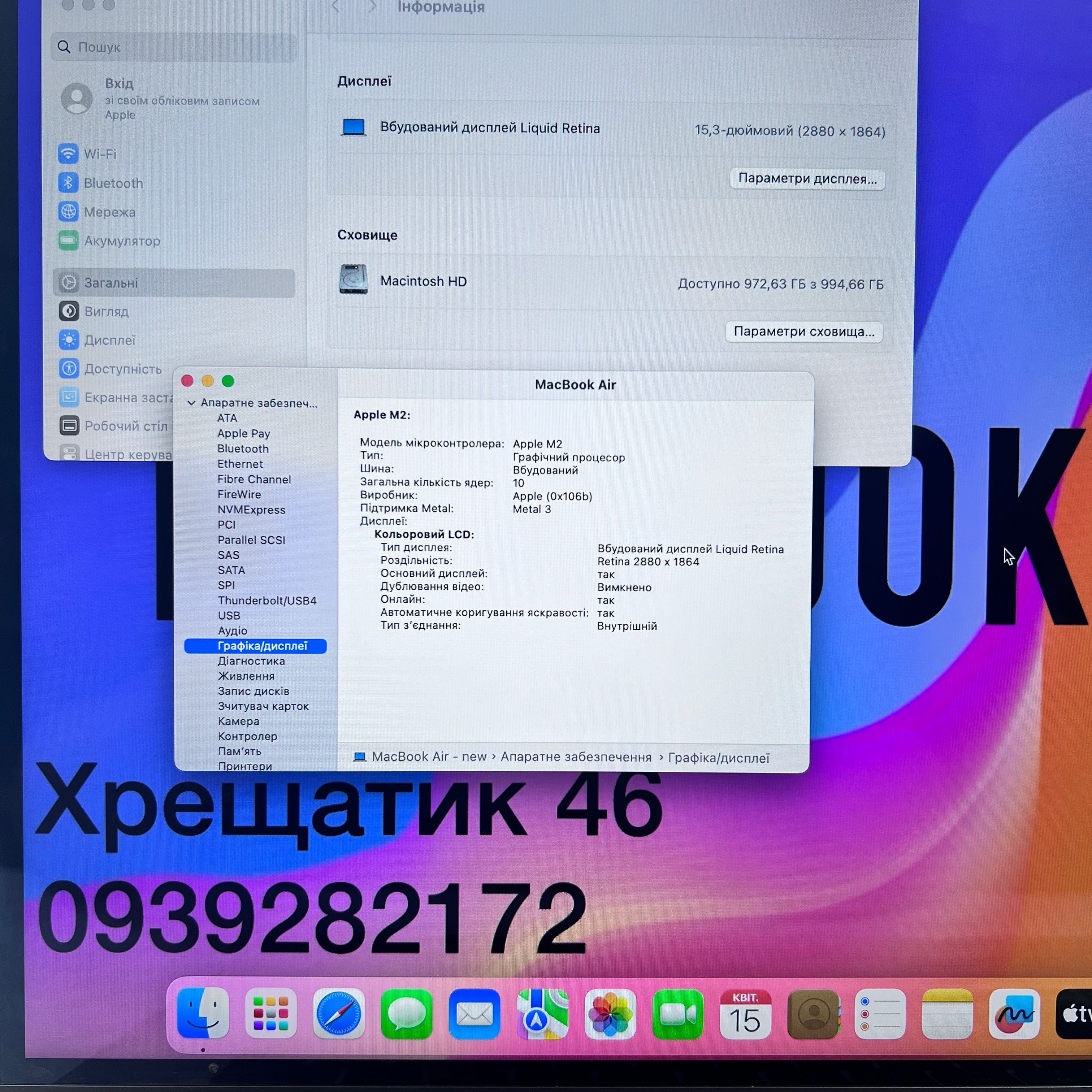1092x1092 pixels.
Task: Click Параметри сховища button
Action: click(804, 332)
